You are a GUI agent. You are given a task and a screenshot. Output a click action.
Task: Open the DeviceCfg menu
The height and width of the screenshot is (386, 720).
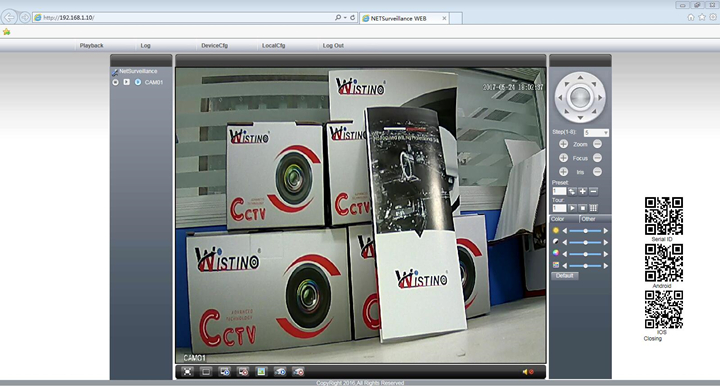click(214, 45)
